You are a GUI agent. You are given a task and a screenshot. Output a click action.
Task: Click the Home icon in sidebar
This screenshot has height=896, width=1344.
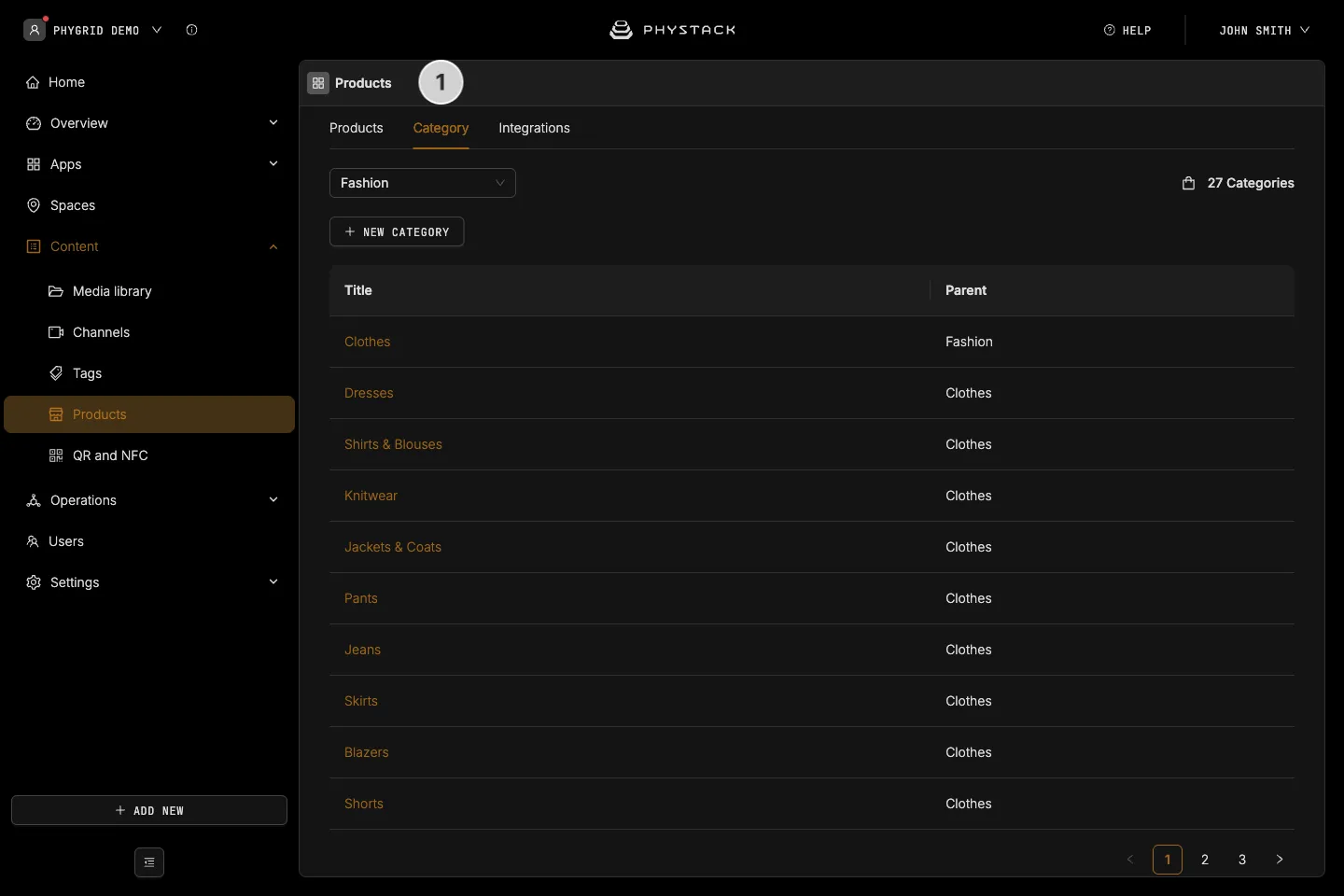click(x=33, y=82)
